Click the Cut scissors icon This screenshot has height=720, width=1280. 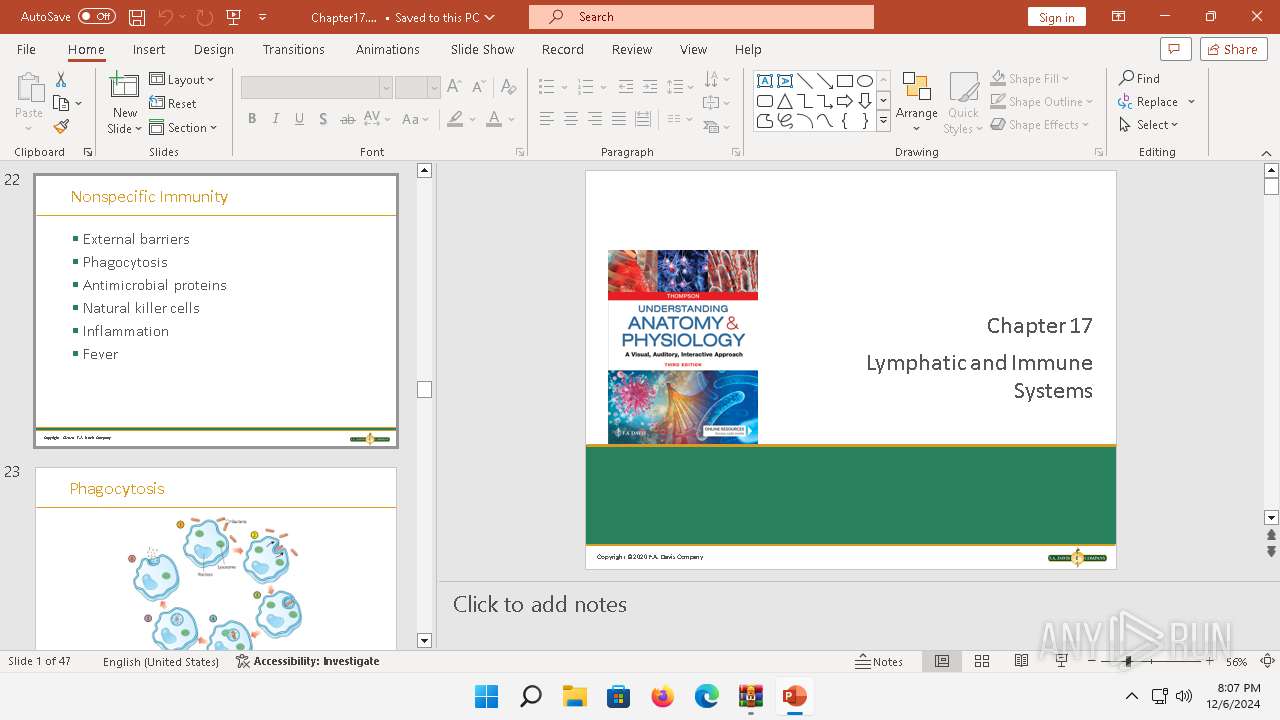coord(61,80)
